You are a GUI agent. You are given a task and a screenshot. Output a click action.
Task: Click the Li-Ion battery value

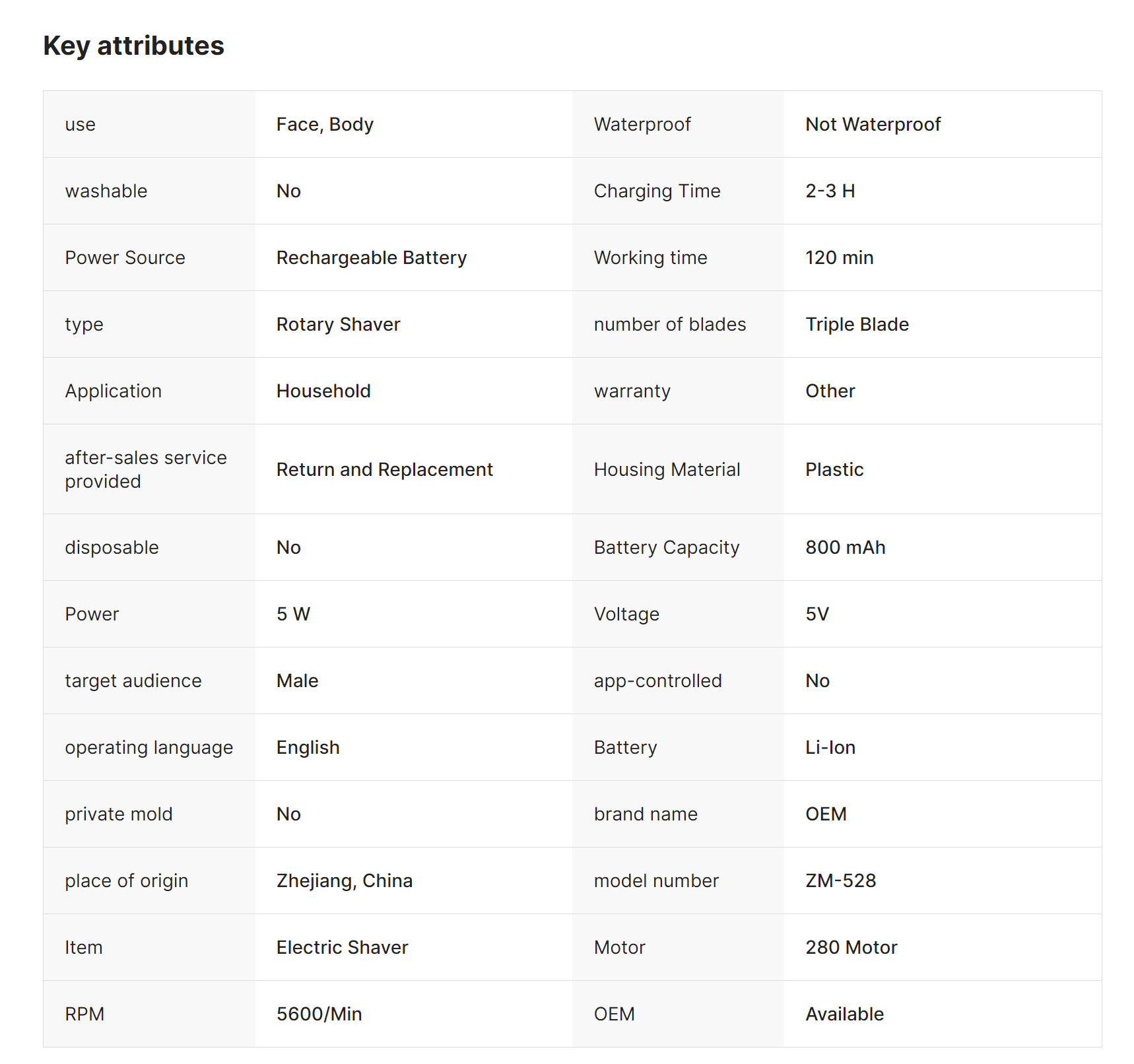point(830,747)
